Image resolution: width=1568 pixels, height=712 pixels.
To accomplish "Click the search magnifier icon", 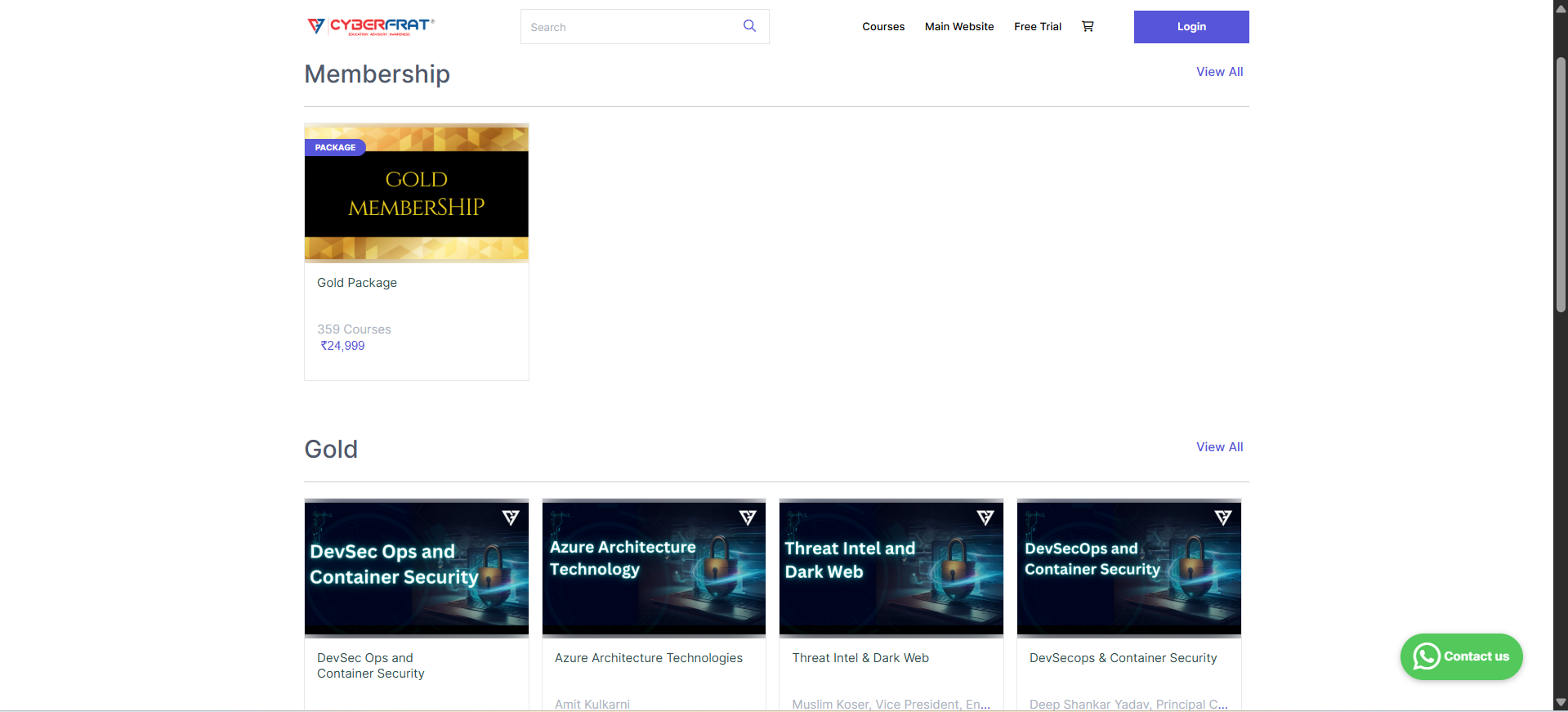I will [749, 26].
